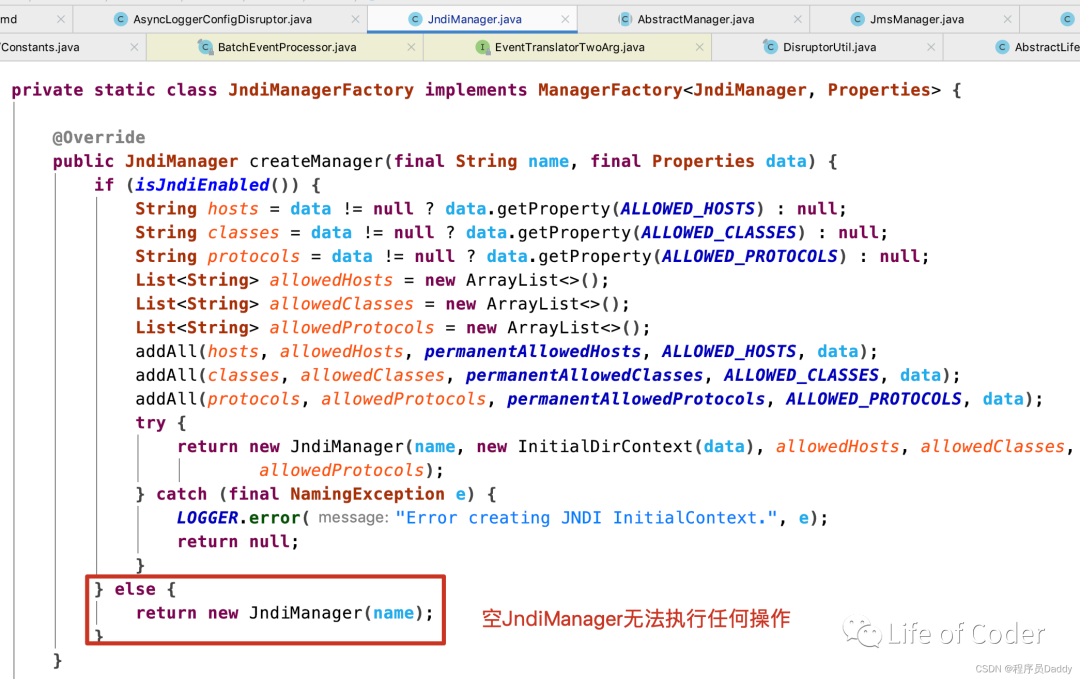Click the interface icon on EventTranslatorTwoArg.java tab
1080x679 pixels.
coord(483,47)
